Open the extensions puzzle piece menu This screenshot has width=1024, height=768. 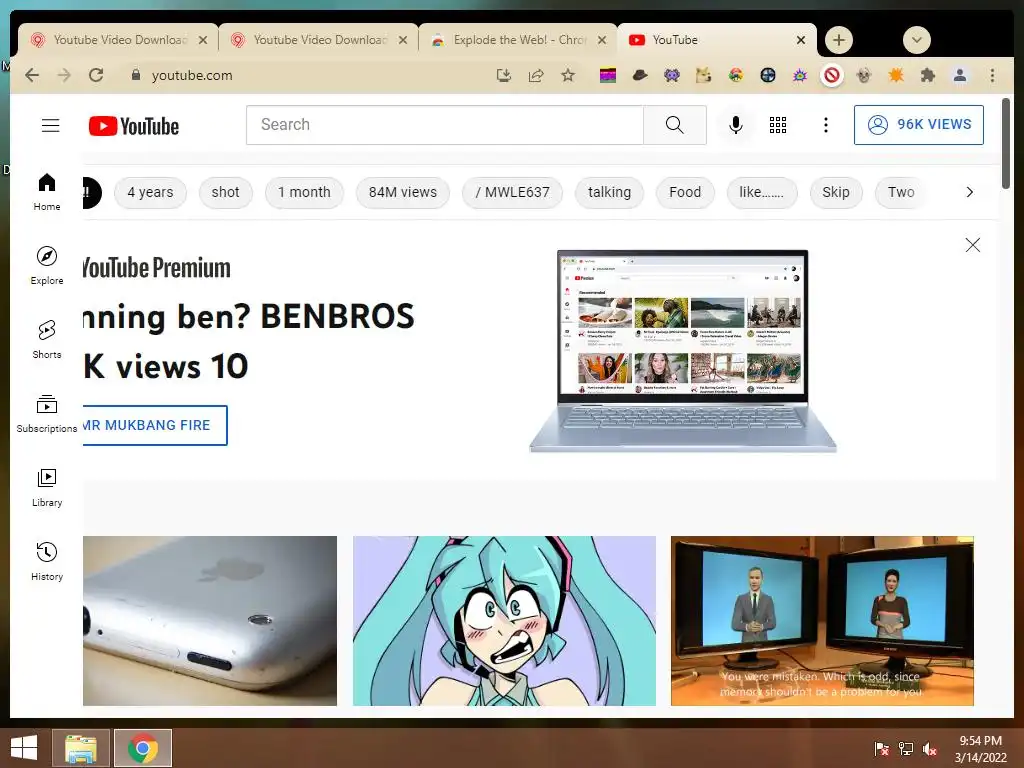point(927,75)
